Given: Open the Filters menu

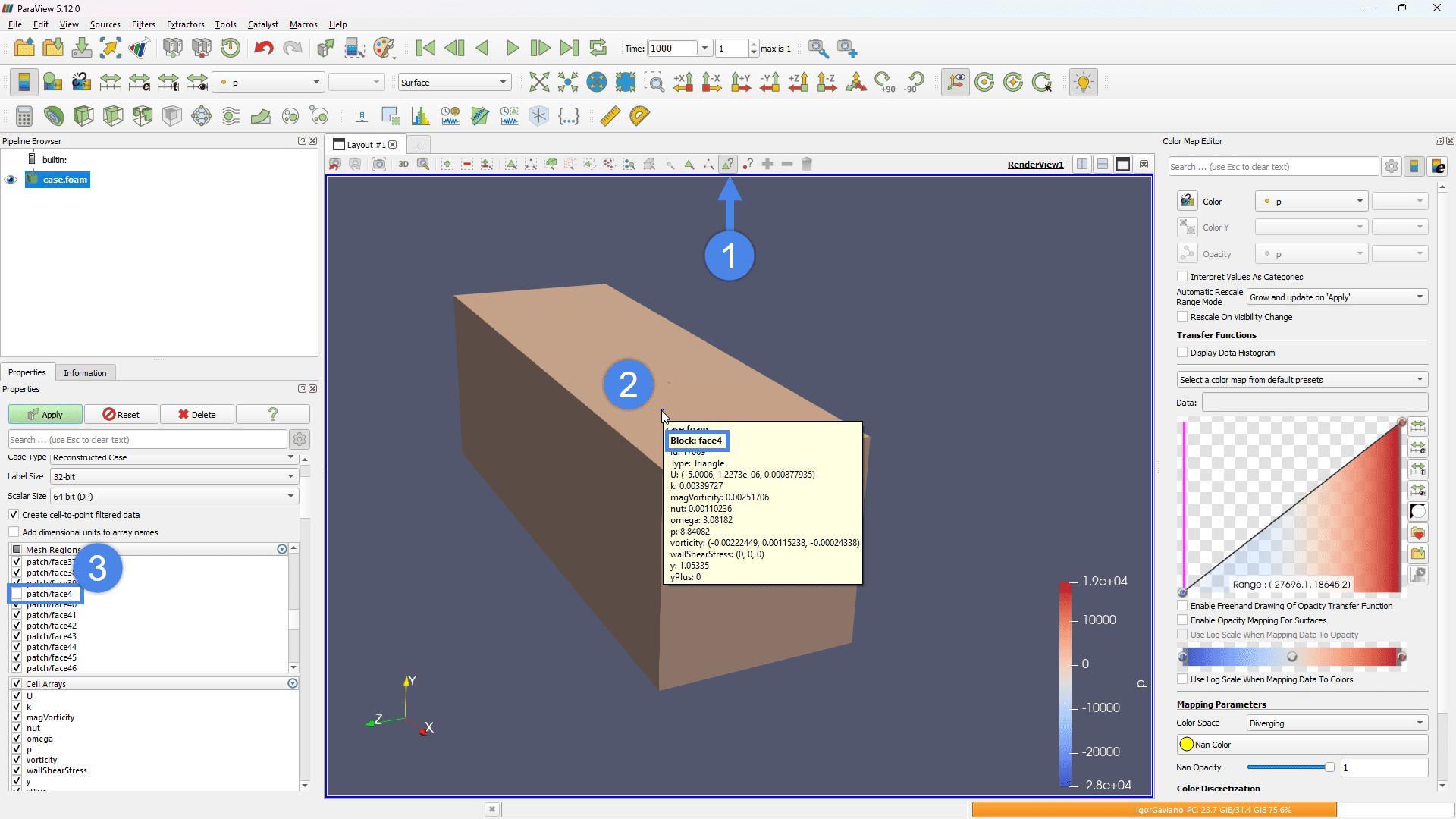Looking at the screenshot, I should [x=143, y=24].
